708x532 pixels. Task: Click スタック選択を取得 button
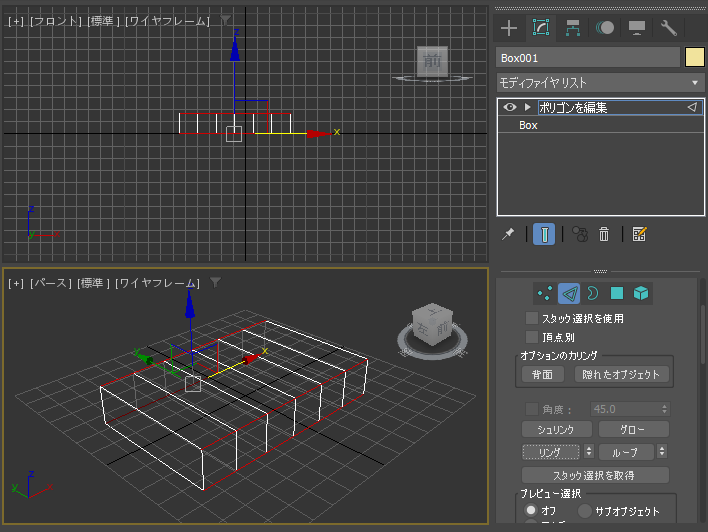[x=595, y=475]
